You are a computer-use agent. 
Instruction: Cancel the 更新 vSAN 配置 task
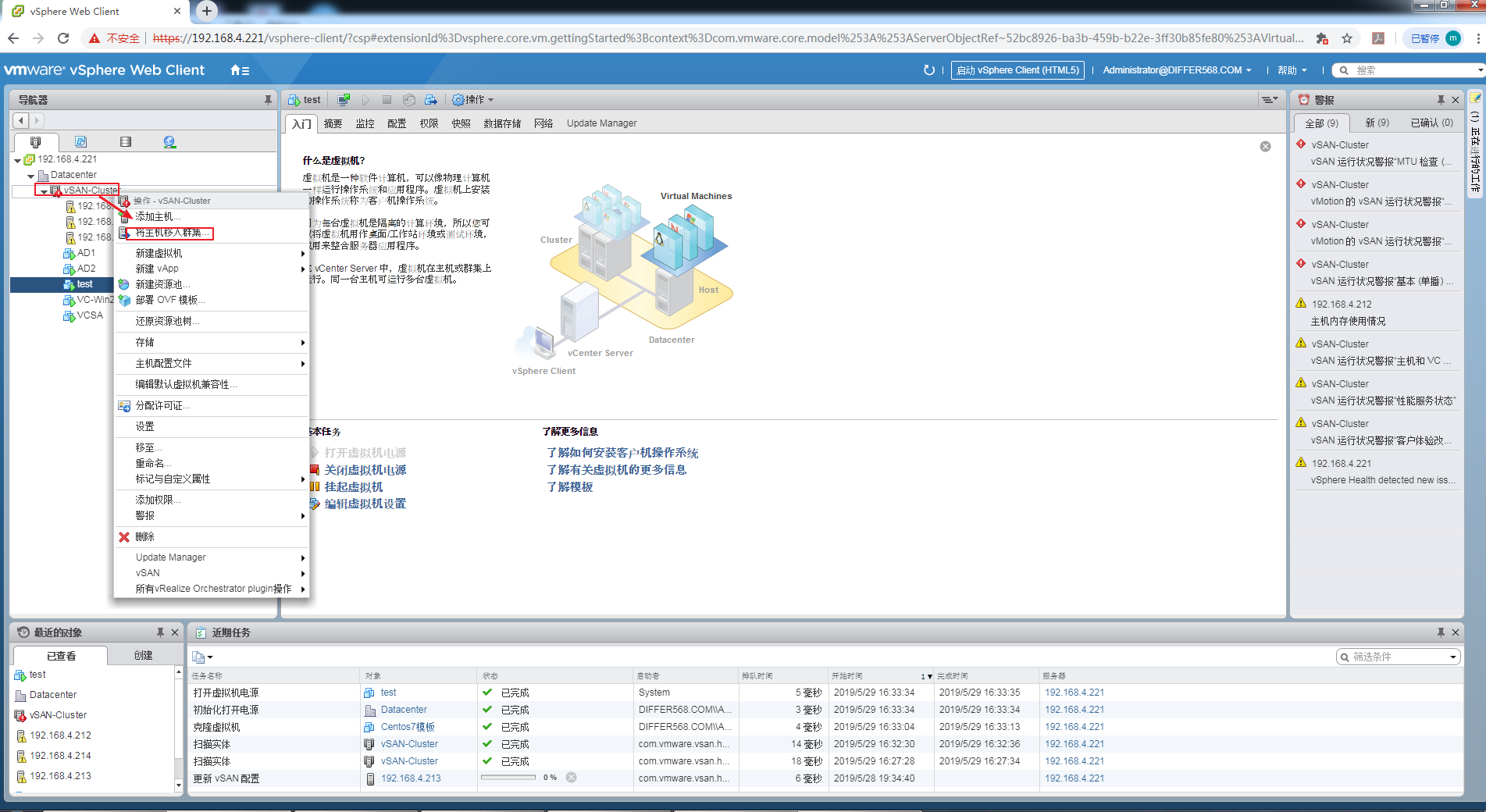pos(572,778)
